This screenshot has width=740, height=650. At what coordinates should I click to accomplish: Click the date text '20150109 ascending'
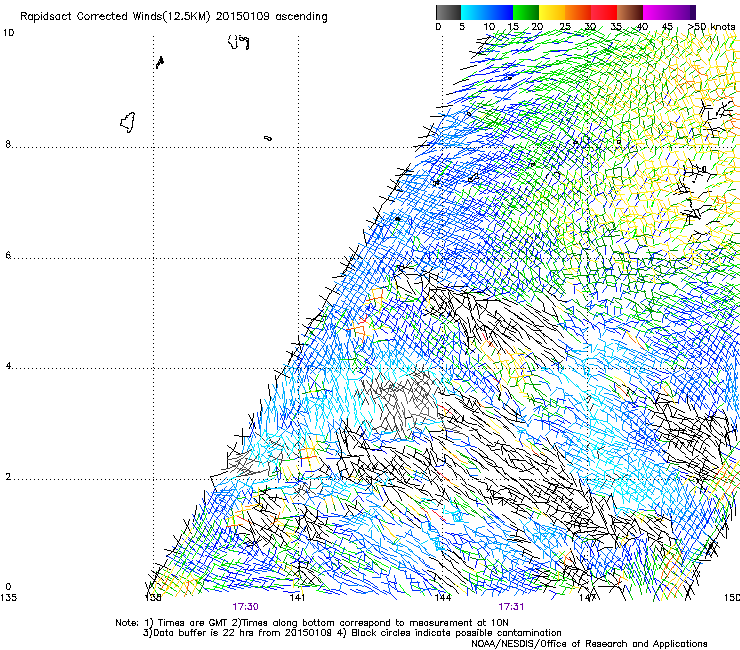271,17
